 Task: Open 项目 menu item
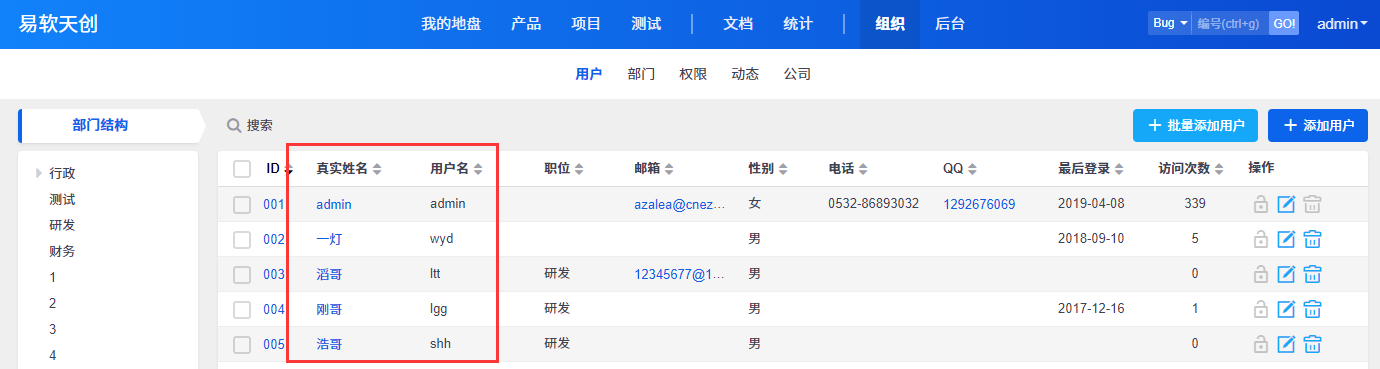[586, 24]
